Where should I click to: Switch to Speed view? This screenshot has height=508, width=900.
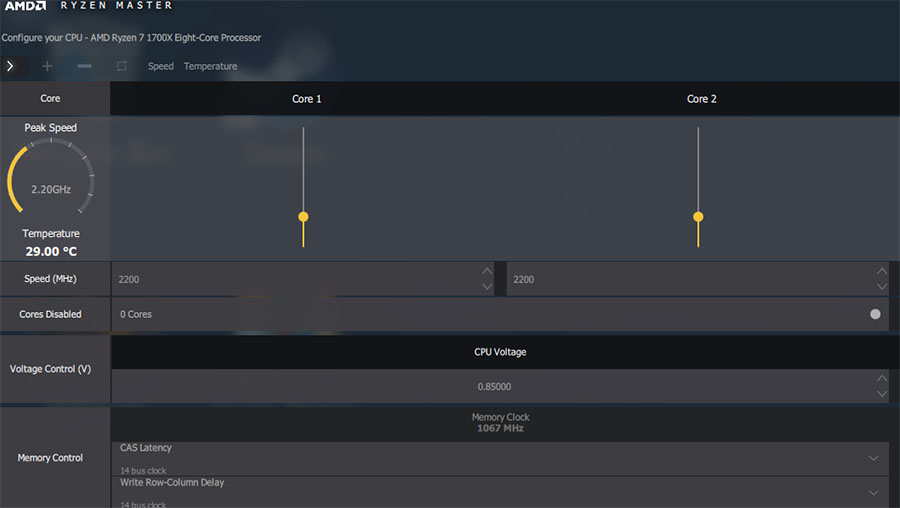coord(161,66)
